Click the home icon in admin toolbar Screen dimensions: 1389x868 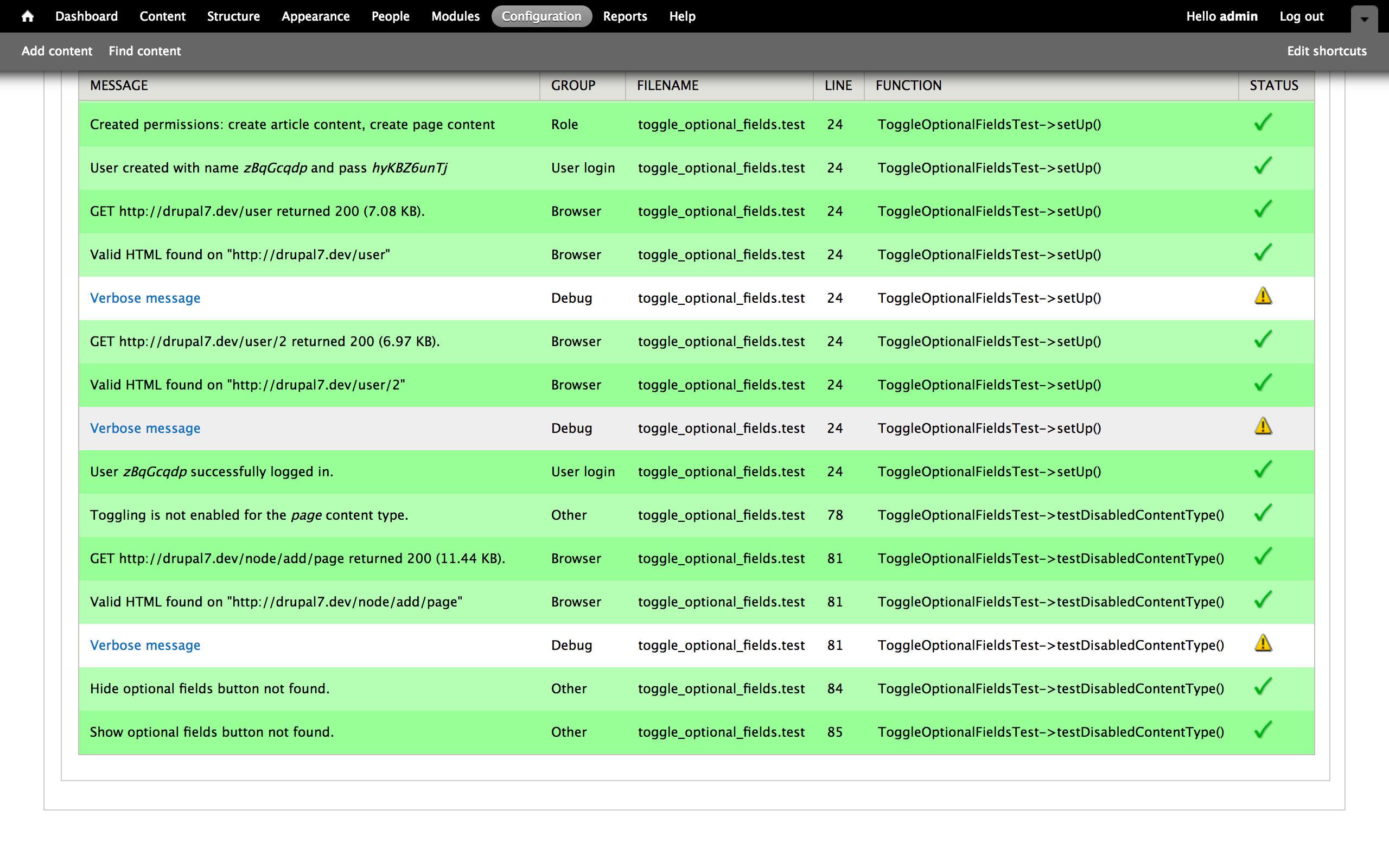click(x=27, y=16)
